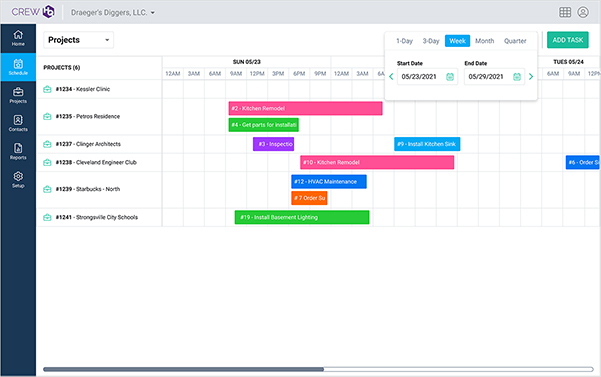Open the Contacts sidebar icon

[18, 123]
